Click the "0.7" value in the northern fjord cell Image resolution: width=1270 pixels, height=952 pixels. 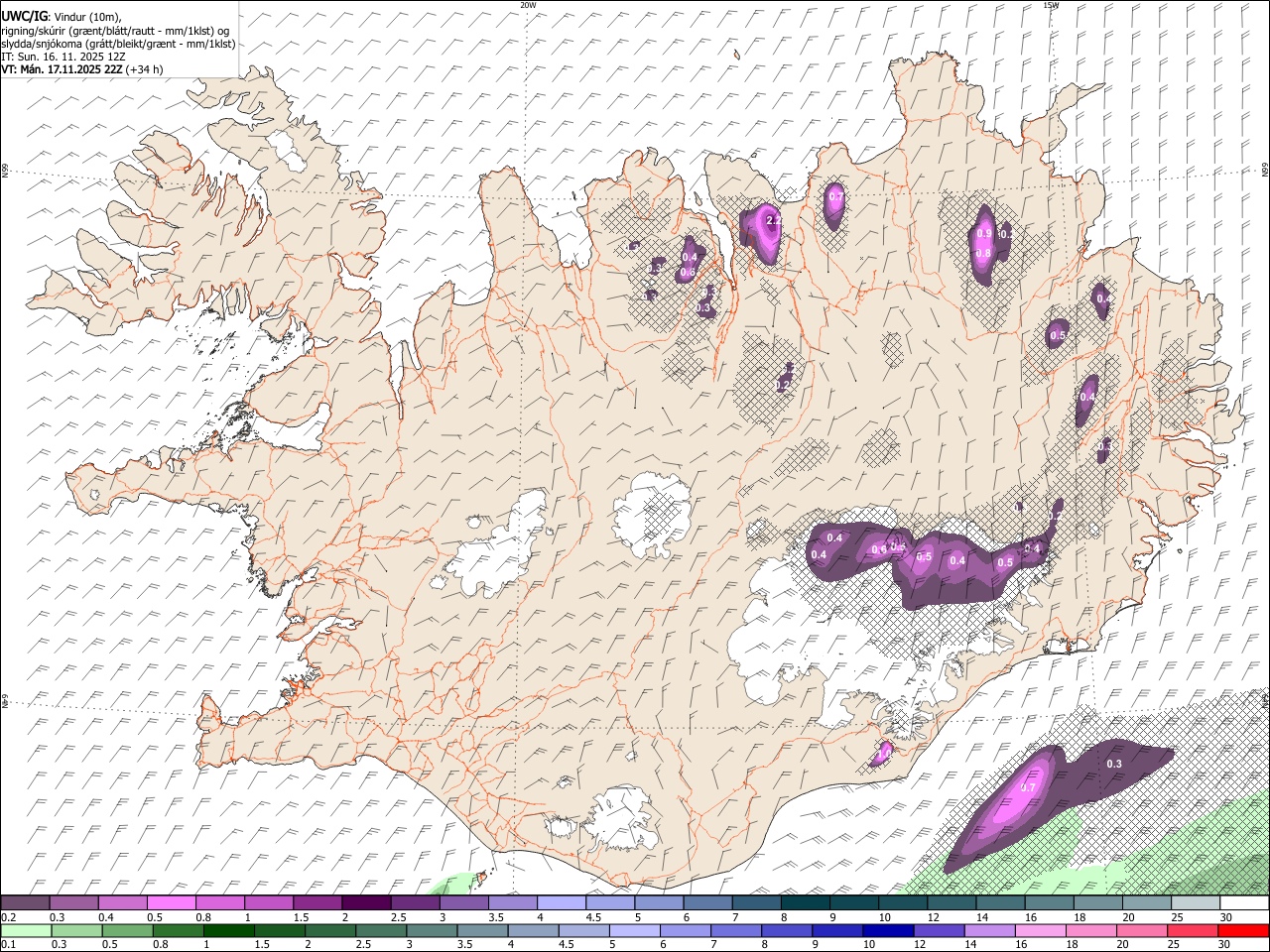pyautogui.click(x=835, y=197)
